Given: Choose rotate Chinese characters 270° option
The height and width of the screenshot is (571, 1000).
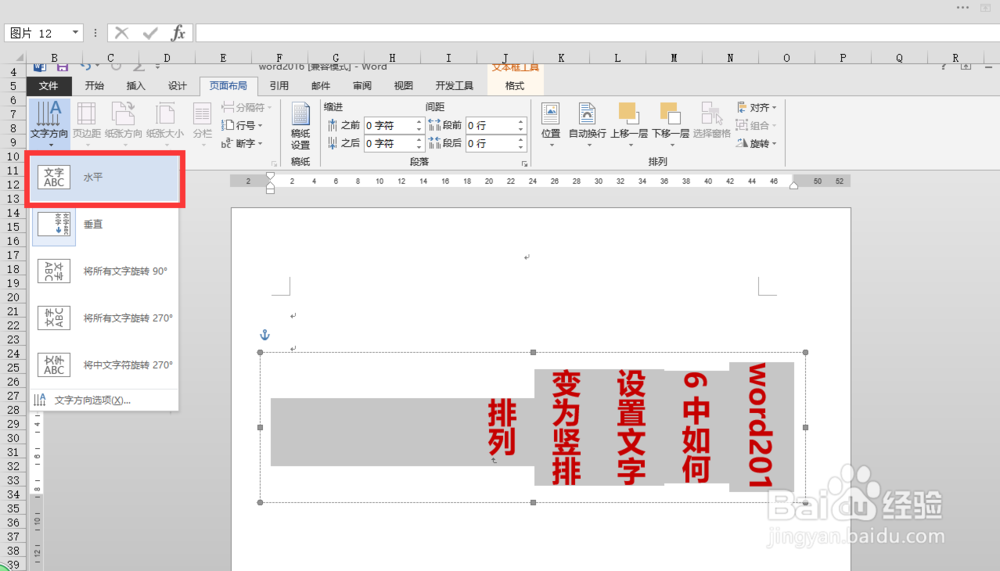Looking at the screenshot, I should (105, 365).
